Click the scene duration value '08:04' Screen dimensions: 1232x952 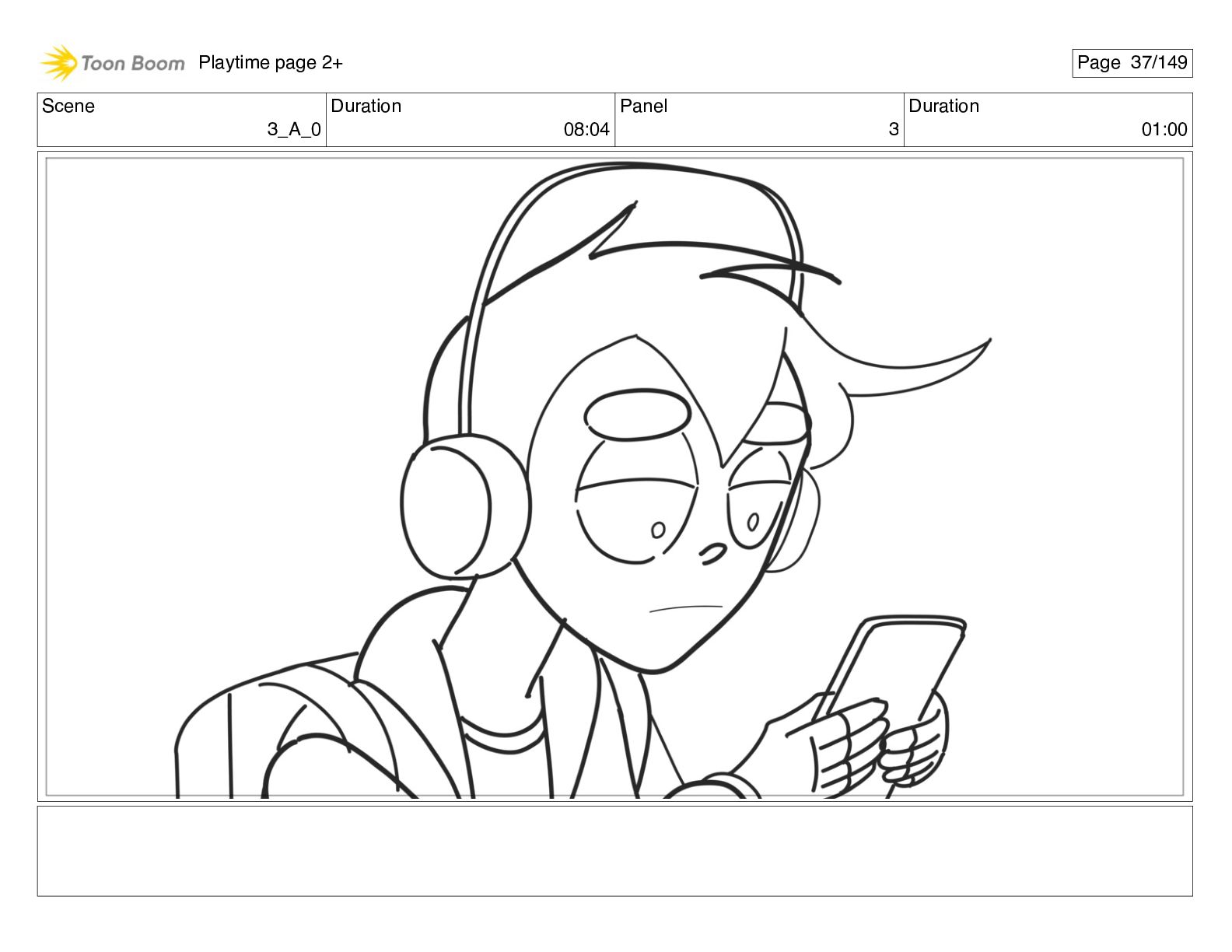point(586,130)
